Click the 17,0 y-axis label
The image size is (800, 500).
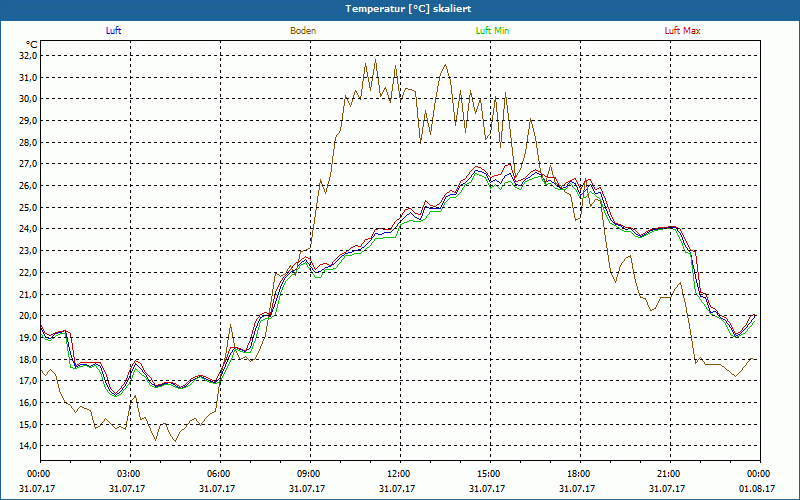28,381
